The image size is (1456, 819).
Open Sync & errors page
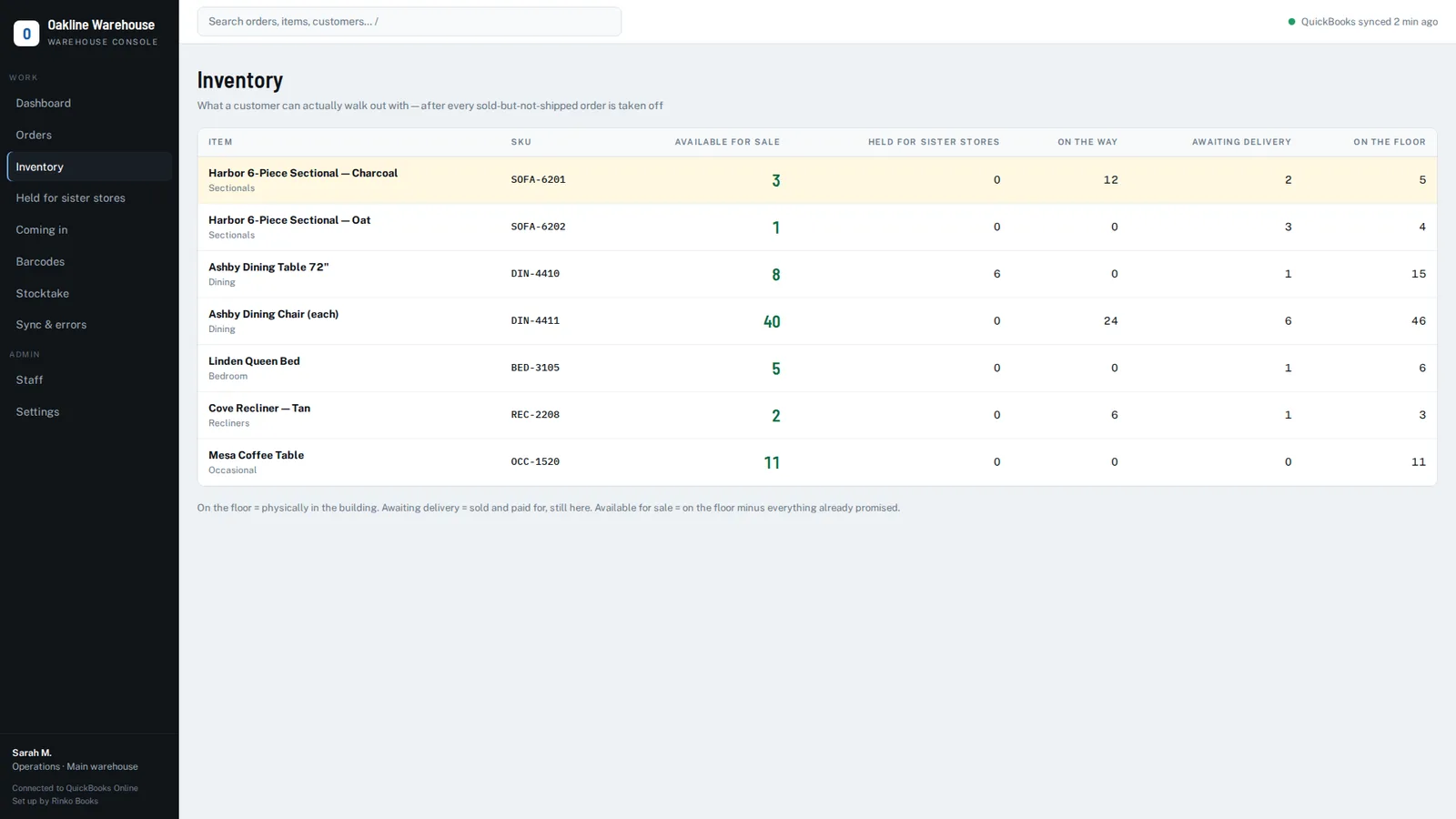click(89, 325)
